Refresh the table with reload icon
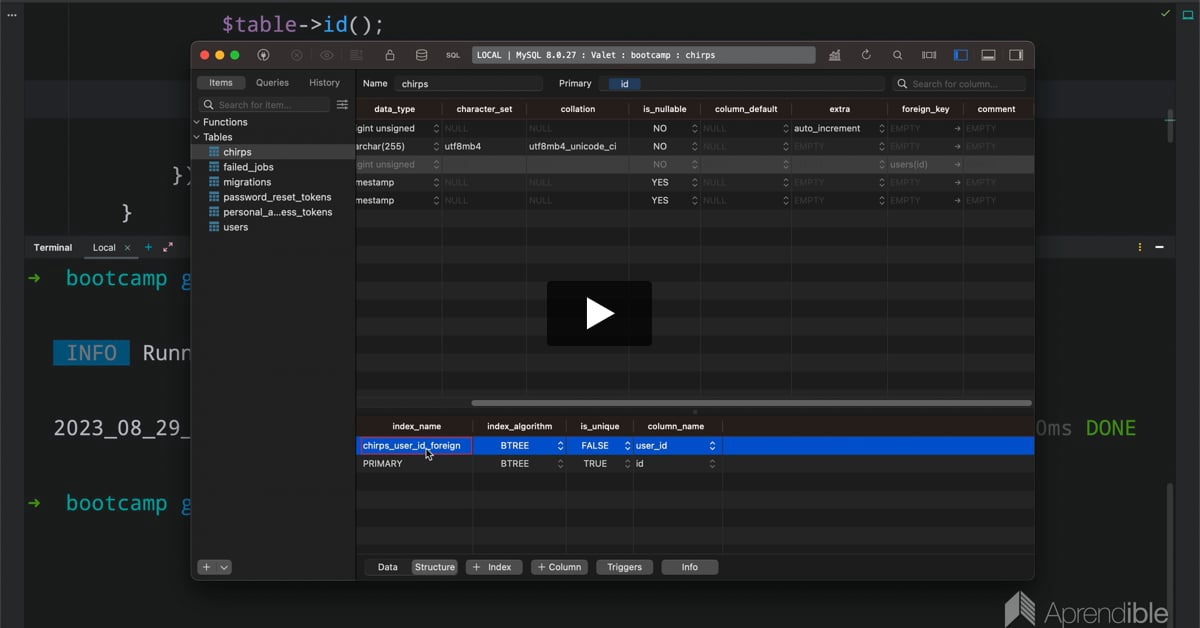The width and height of the screenshot is (1200, 628). 866,56
